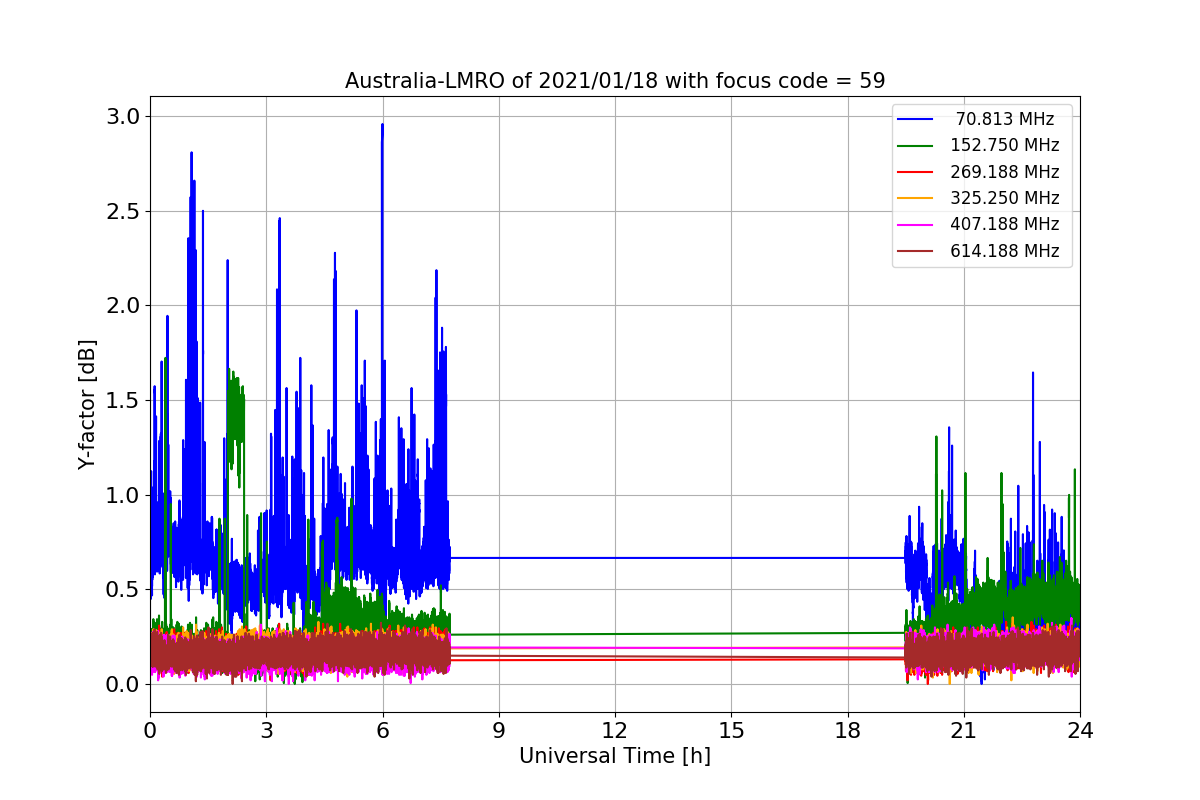Image resolution: width=1200 pixels, height=800 pixels.
Task: Click the red line swatch in legend
Action: tap(915, 172)
